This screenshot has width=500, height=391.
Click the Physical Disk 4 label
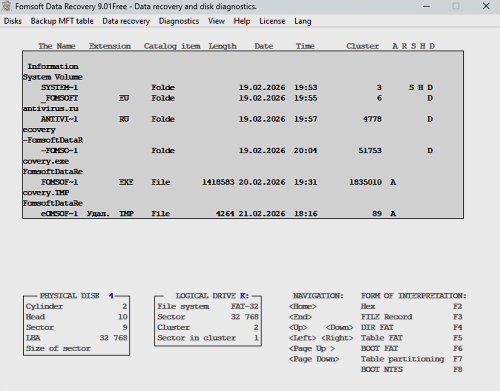(x=77, y=296)
